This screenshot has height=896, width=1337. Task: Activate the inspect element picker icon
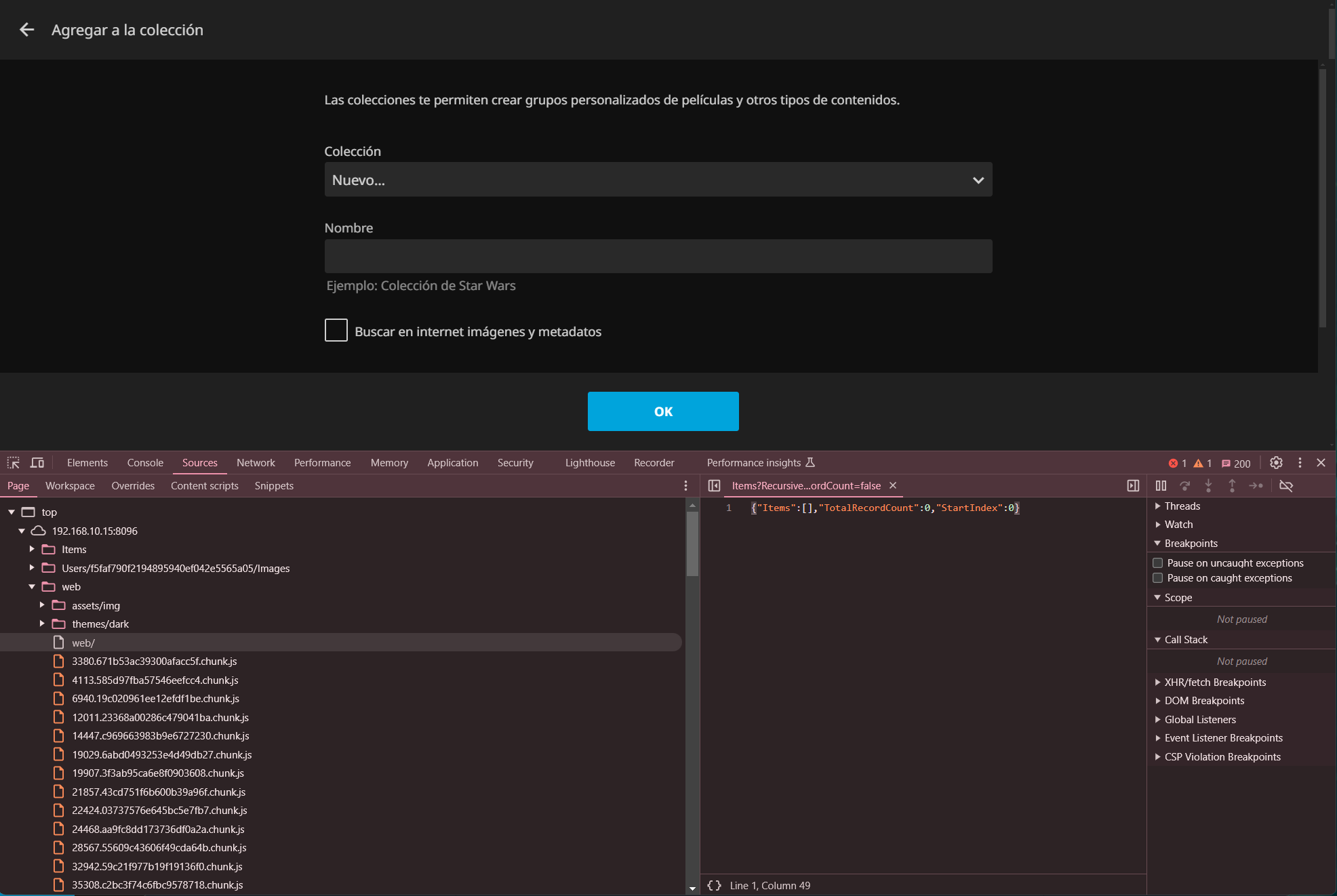pyautogui.click(x=14, y=463)
